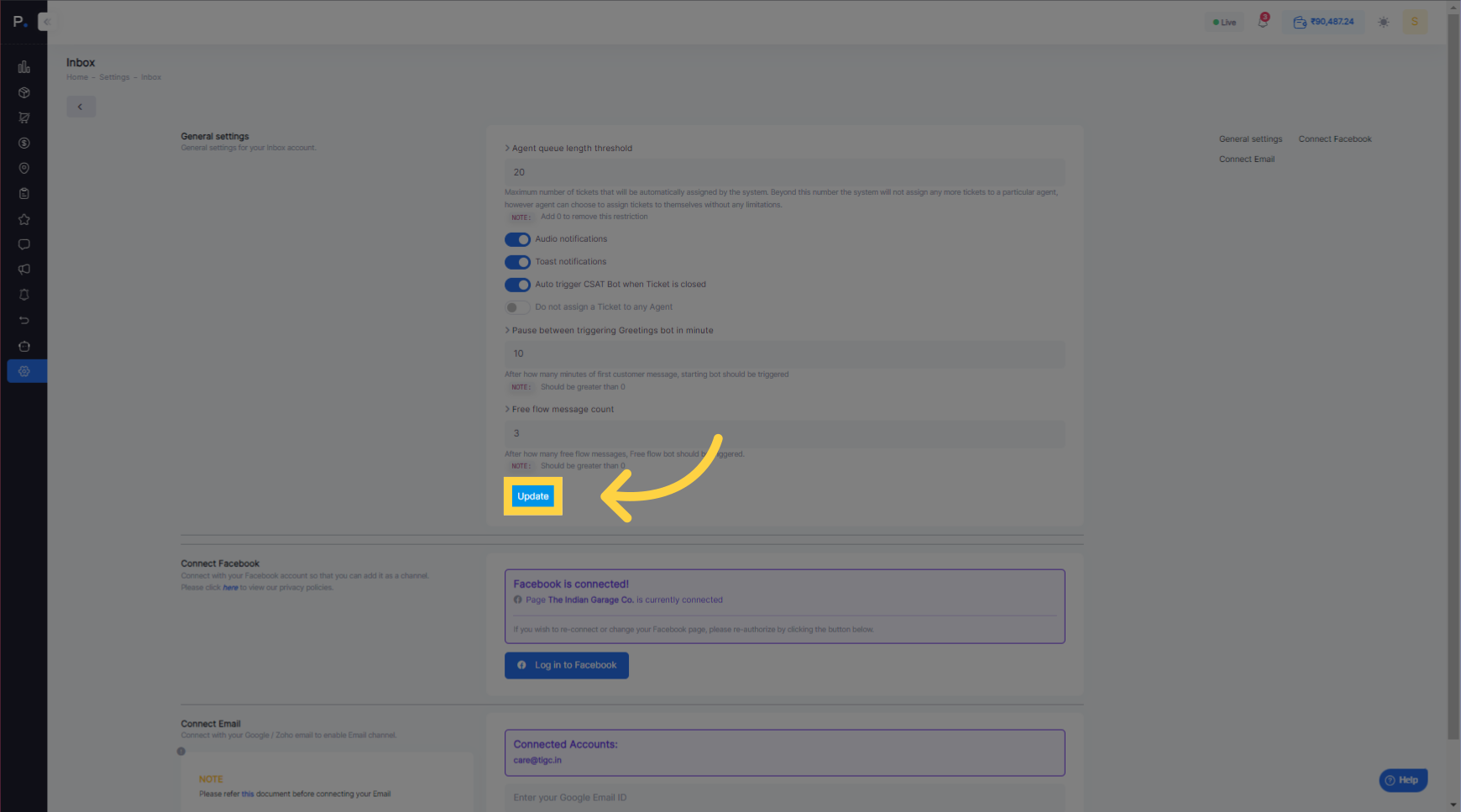Expand Free flow message count section
Screen dimensions: 1461x812
(x=559, y=409)
